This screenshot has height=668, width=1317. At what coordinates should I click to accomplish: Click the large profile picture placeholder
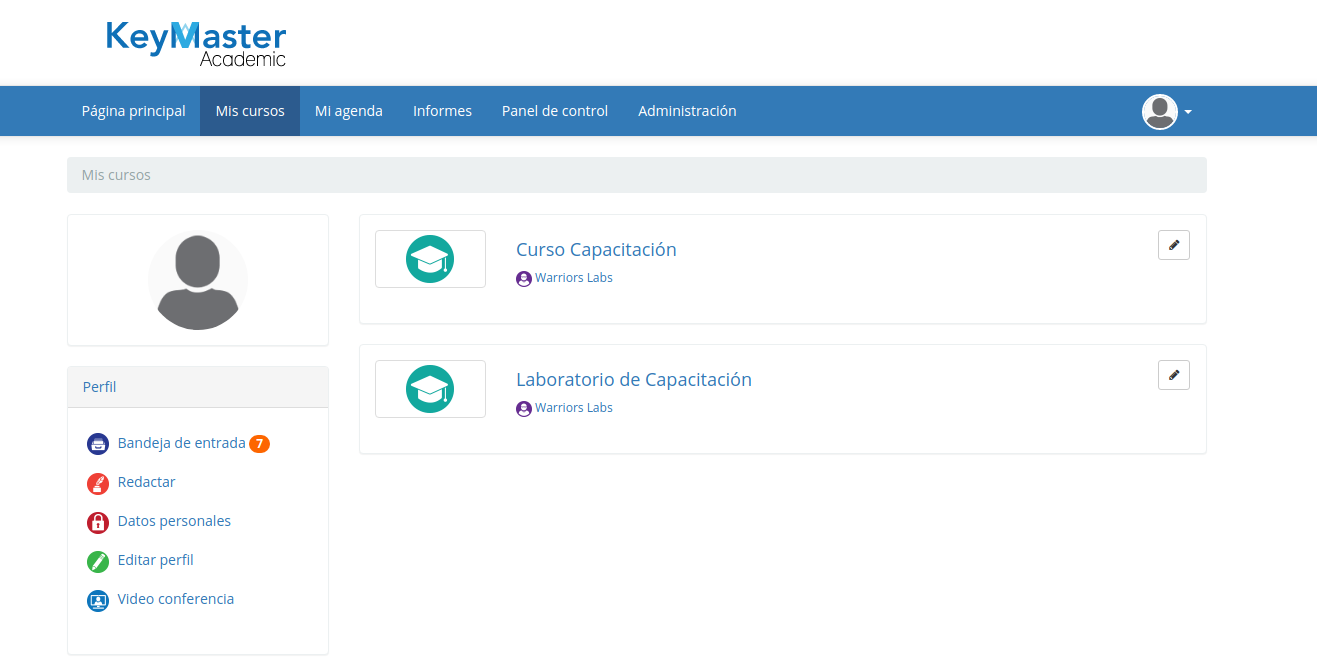[198, 281]
